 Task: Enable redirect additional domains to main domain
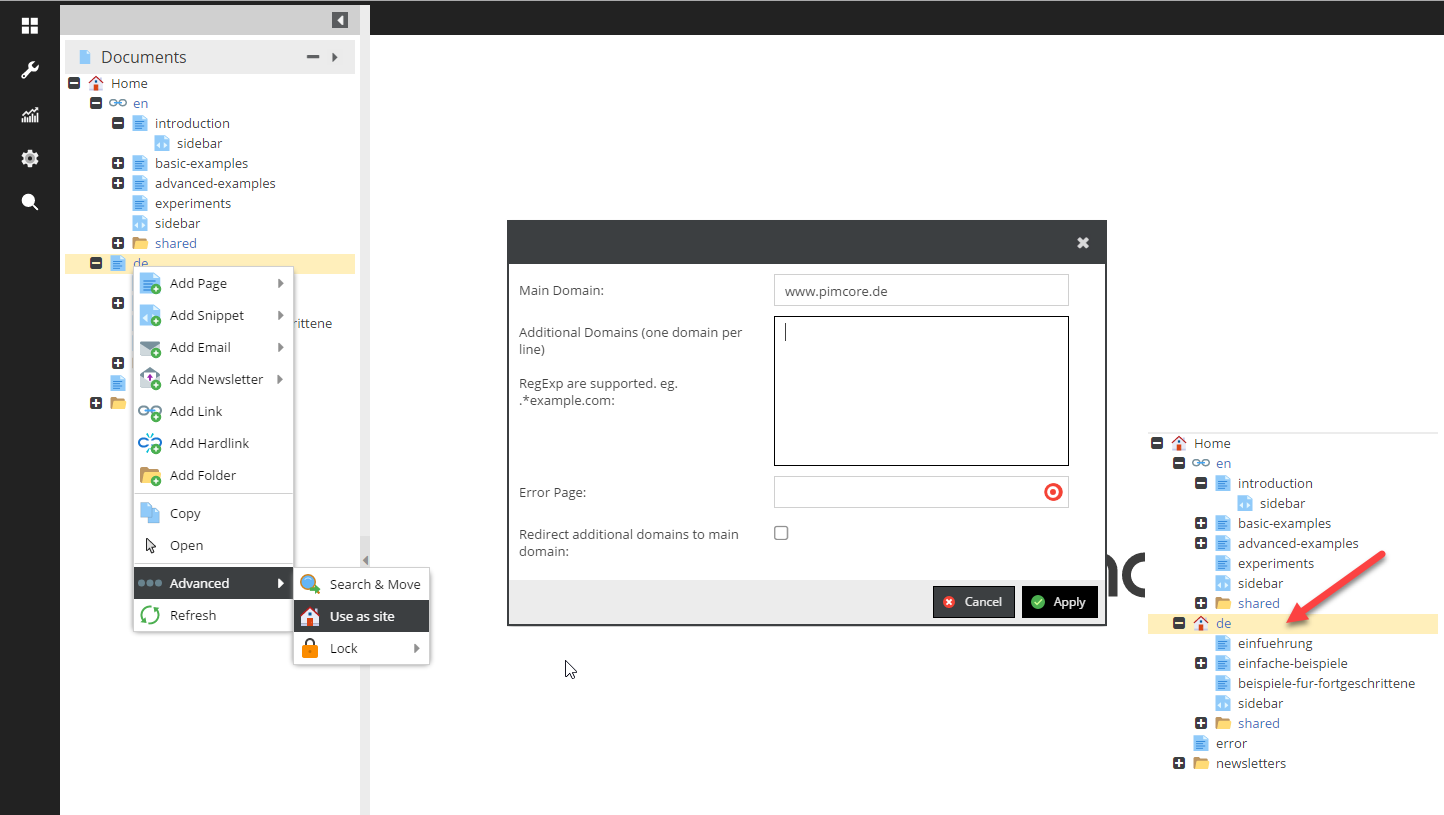tap(781, 533)
